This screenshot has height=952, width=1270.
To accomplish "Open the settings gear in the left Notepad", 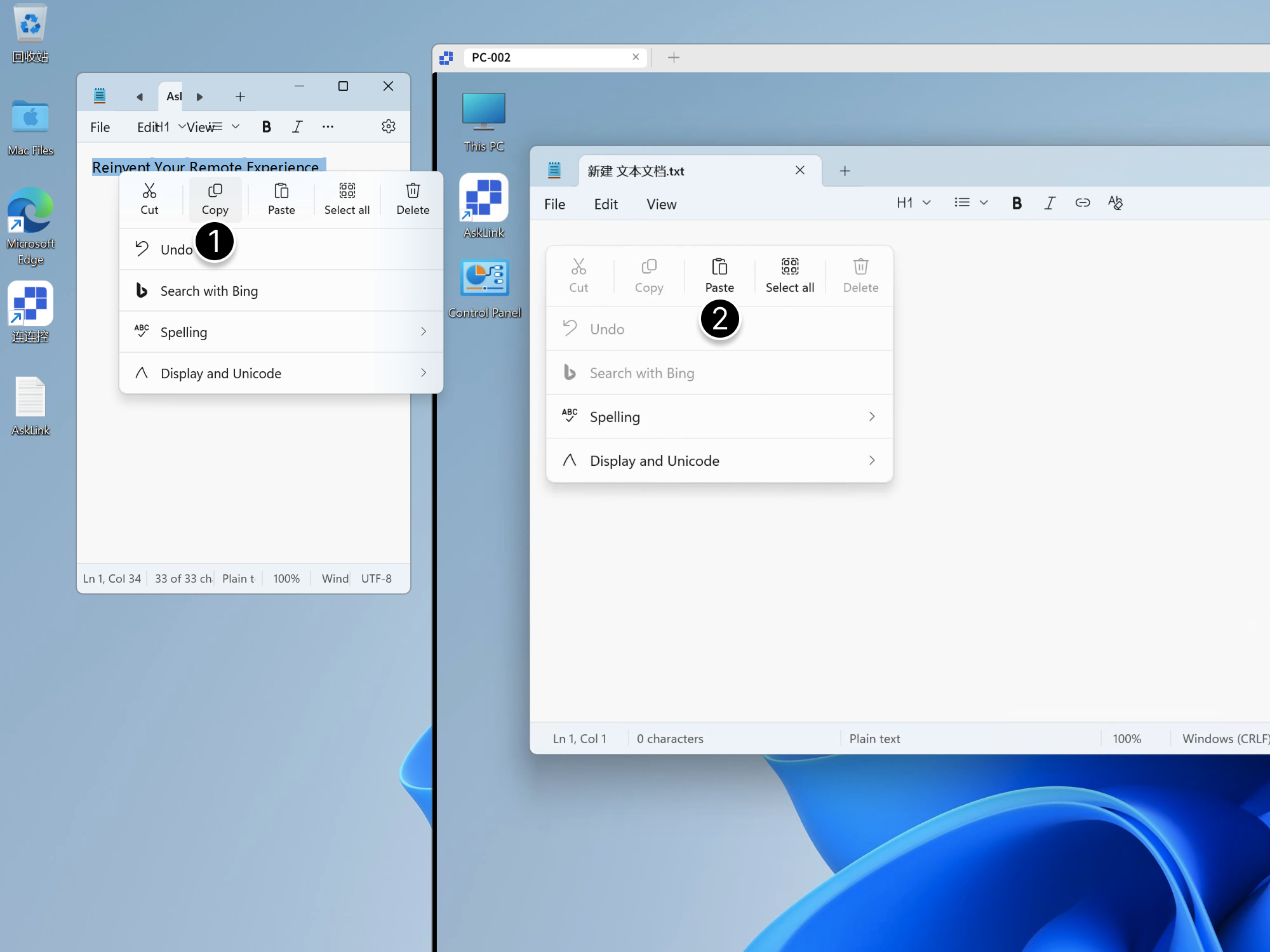I will [389, 126].
